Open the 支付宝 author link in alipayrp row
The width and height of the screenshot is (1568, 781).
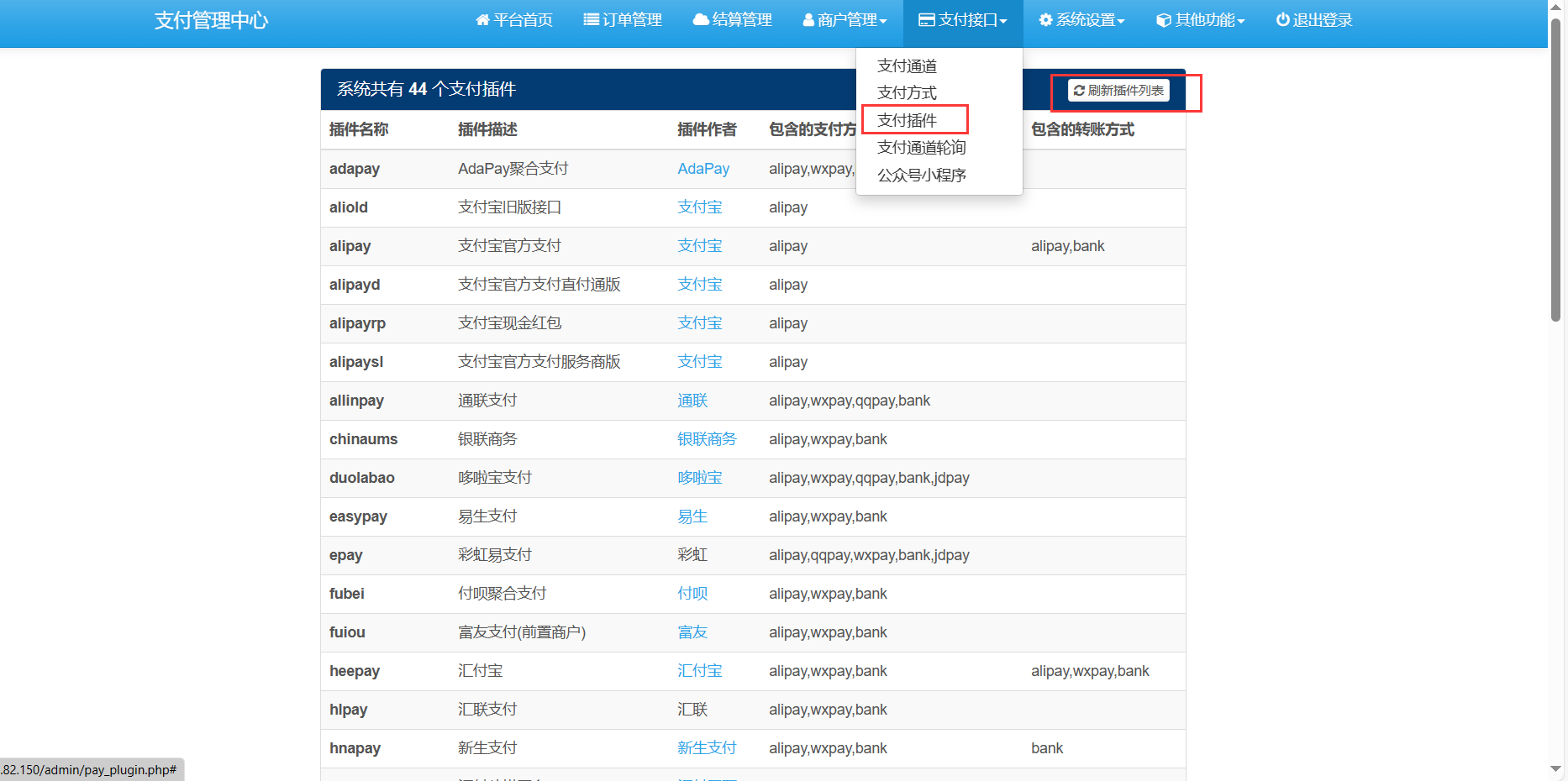click(x=700, y=323)
